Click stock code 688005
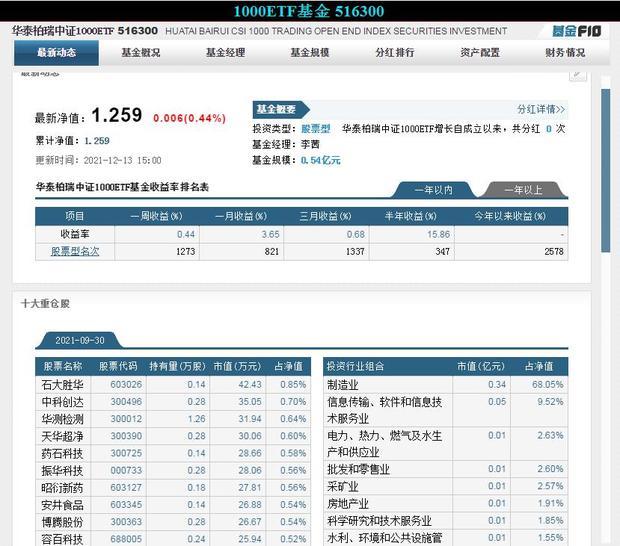Image resolution: width=620 pixels, height=546 pixels. tap(126, 539)
